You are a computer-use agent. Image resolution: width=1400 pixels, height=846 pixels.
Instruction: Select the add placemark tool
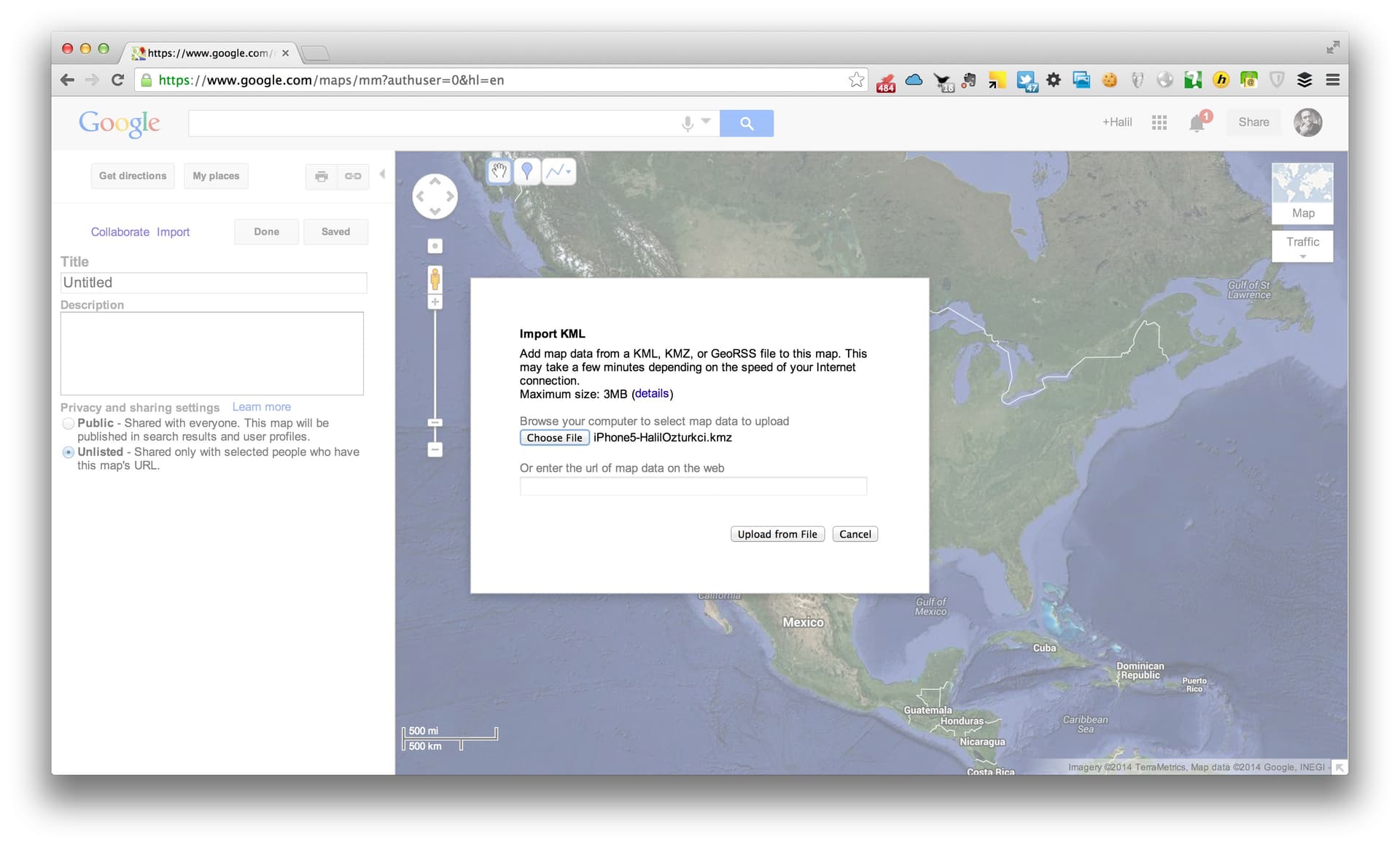526,171
